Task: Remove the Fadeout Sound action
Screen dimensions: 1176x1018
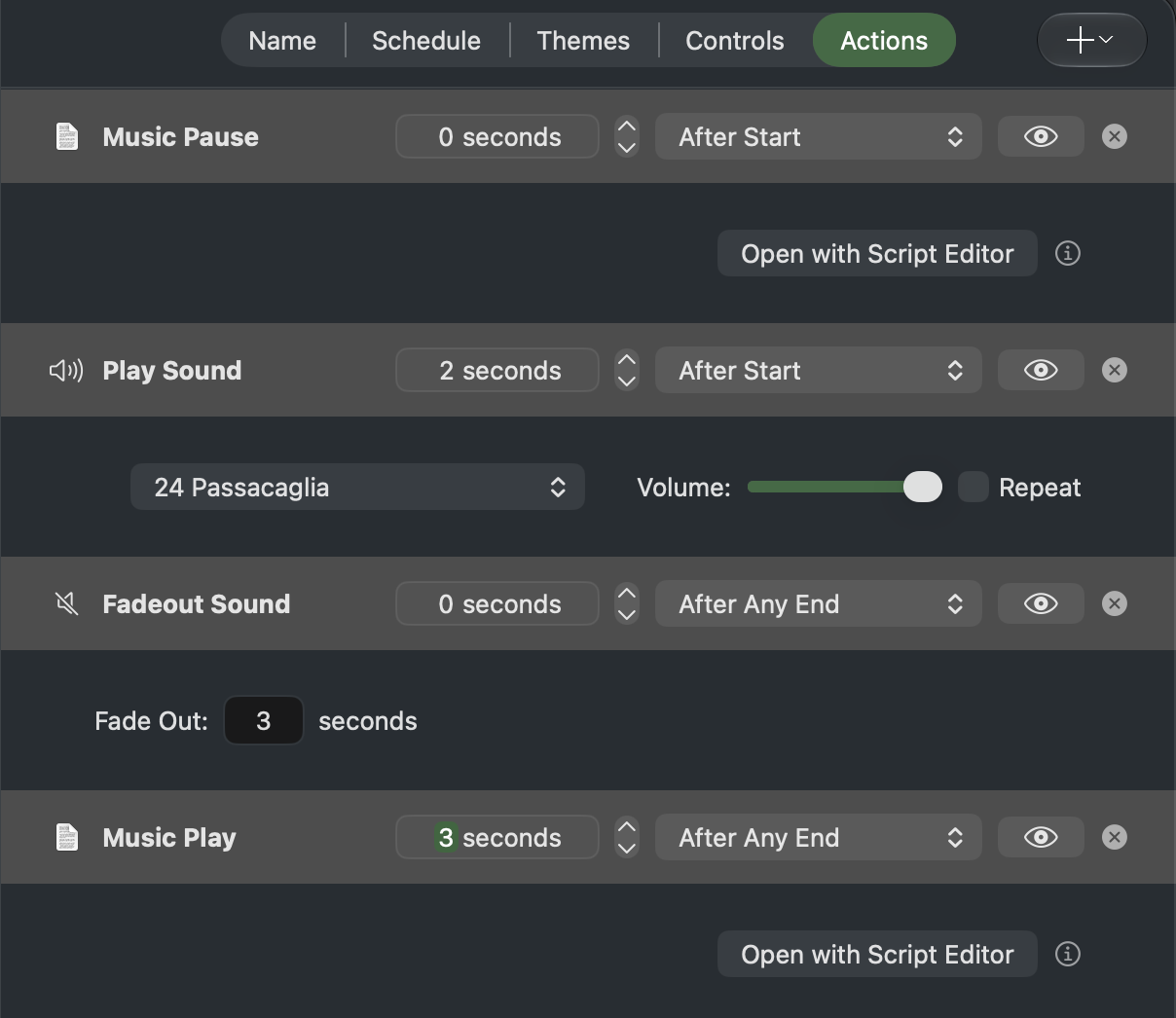Action: tap(1115, 603)
